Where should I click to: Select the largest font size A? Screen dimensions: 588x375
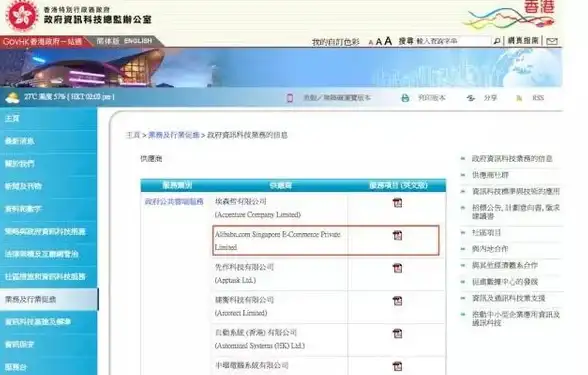[x=388, y=41]
